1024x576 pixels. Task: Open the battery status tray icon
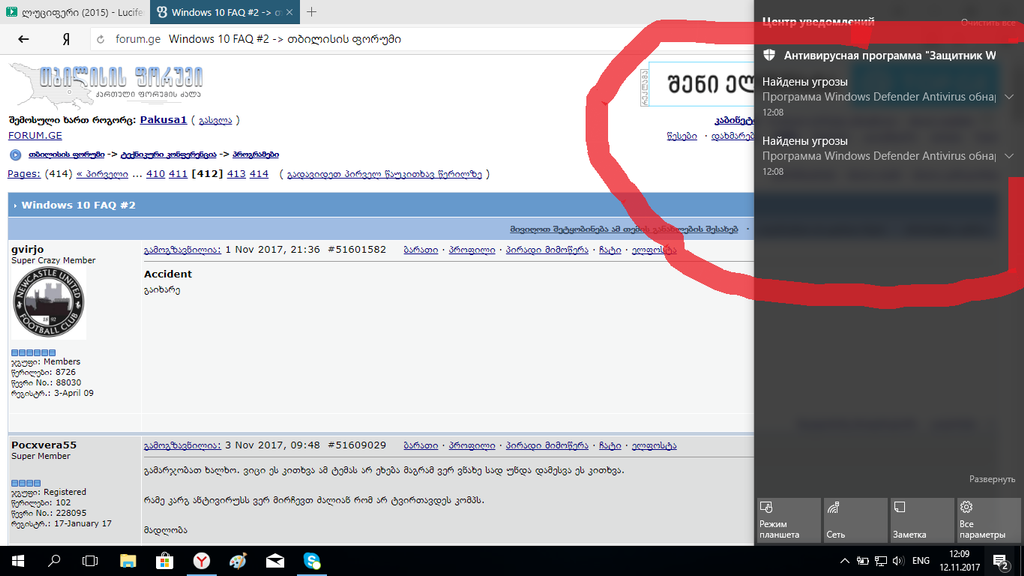tap(863, 561)
